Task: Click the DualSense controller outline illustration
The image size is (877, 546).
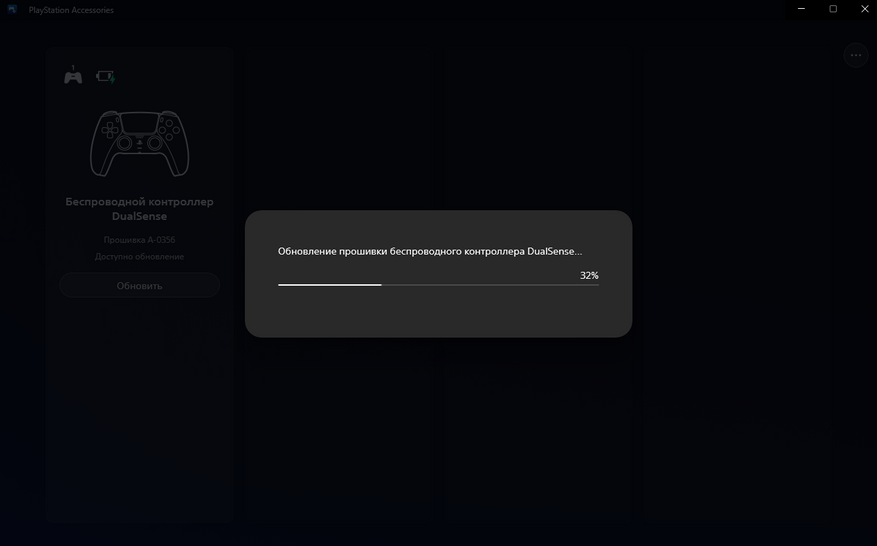Action: (x=139, y=144)
